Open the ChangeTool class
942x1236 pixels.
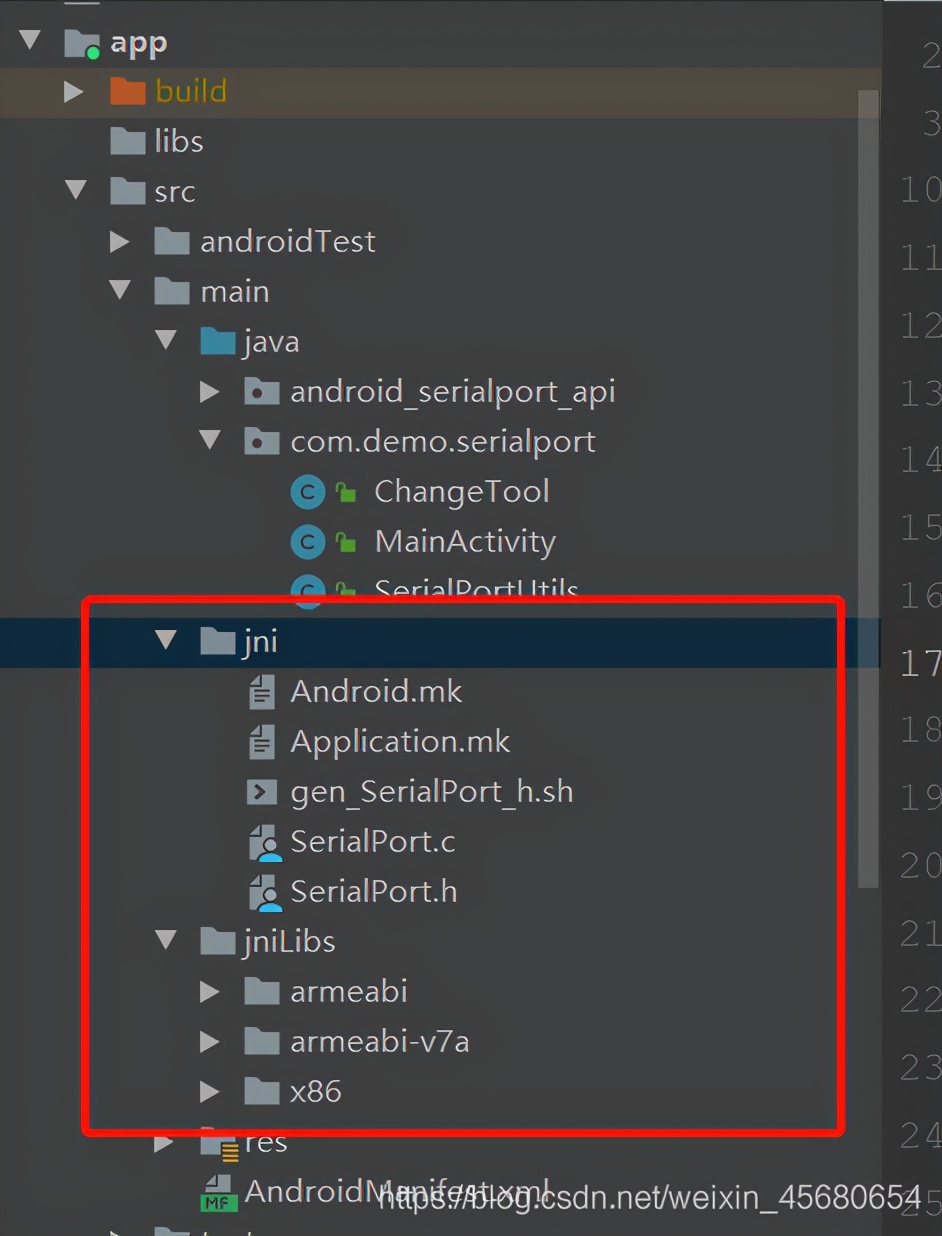pos(462,491)
